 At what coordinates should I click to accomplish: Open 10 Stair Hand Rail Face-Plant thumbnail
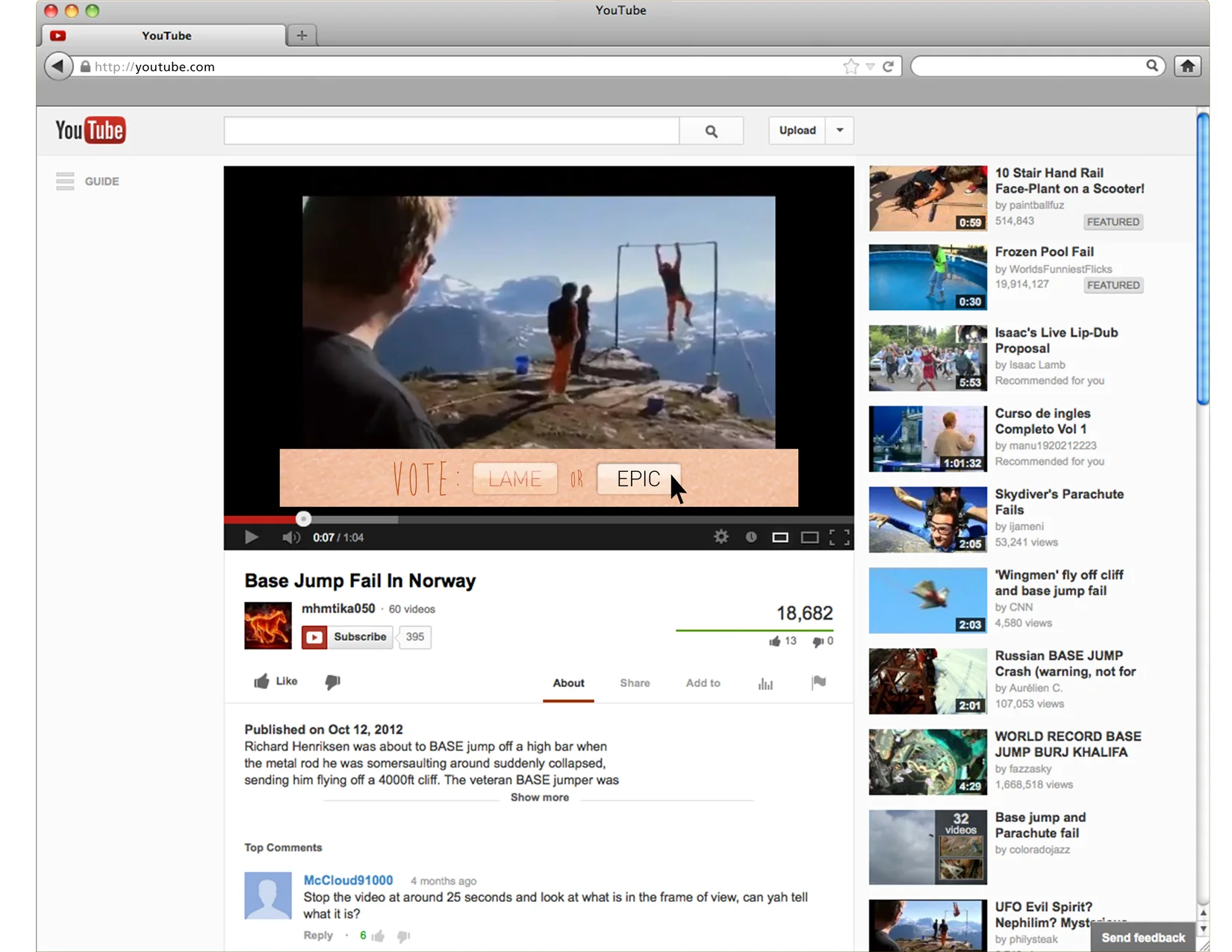point(928,199)
